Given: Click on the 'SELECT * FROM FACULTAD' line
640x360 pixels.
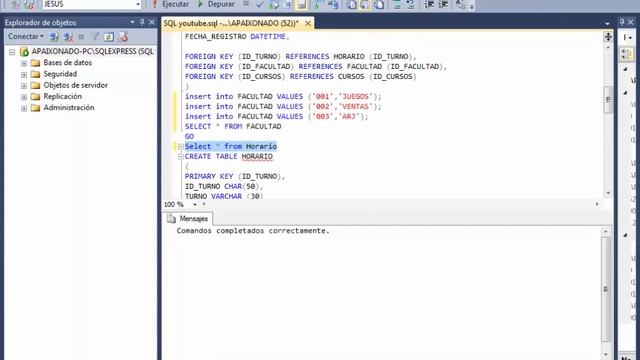Looking at the screenshot, I should click(x=233, y=127).
